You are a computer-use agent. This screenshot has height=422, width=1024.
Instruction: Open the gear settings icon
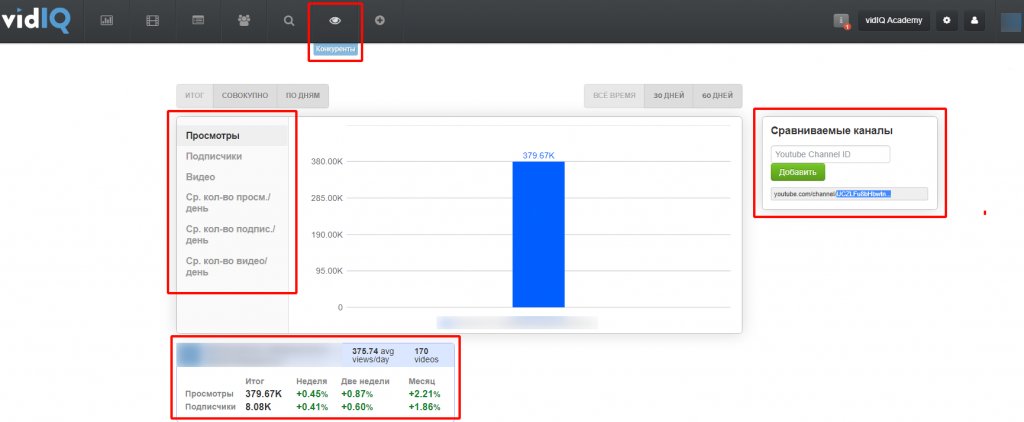click(x=946, y=21)
